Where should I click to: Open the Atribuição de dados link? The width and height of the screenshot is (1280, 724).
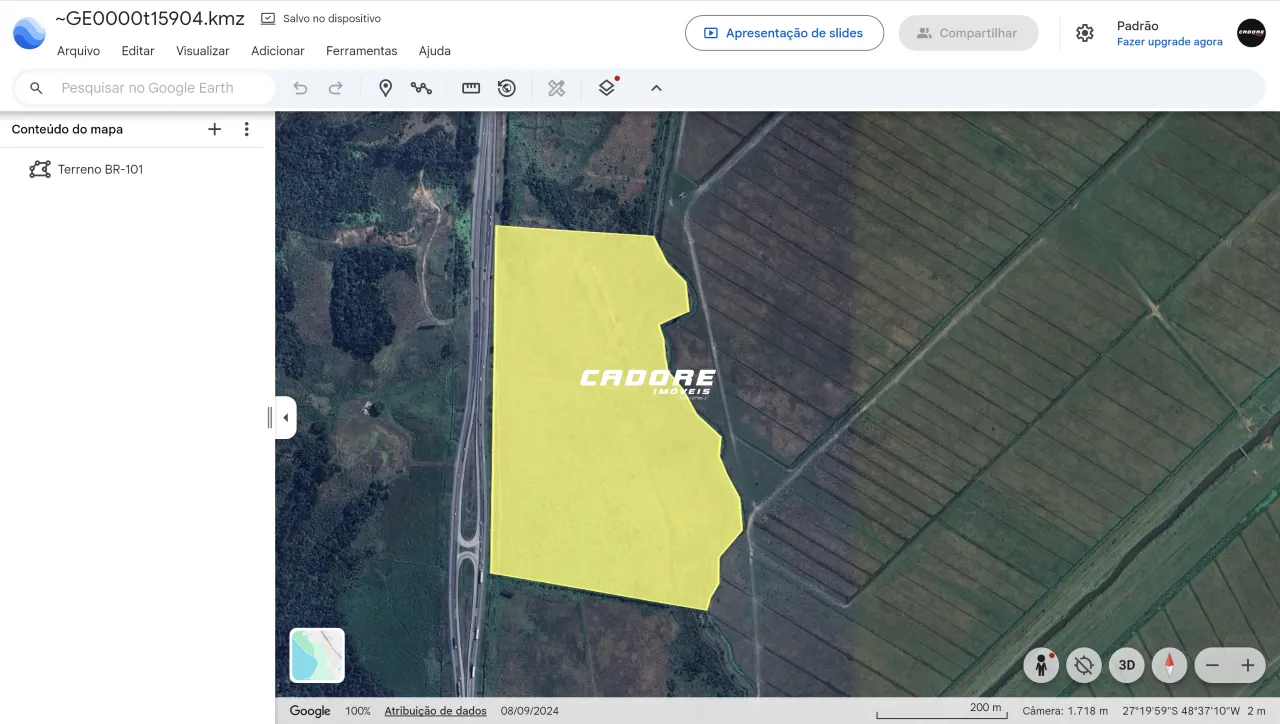tap(436, 711)
